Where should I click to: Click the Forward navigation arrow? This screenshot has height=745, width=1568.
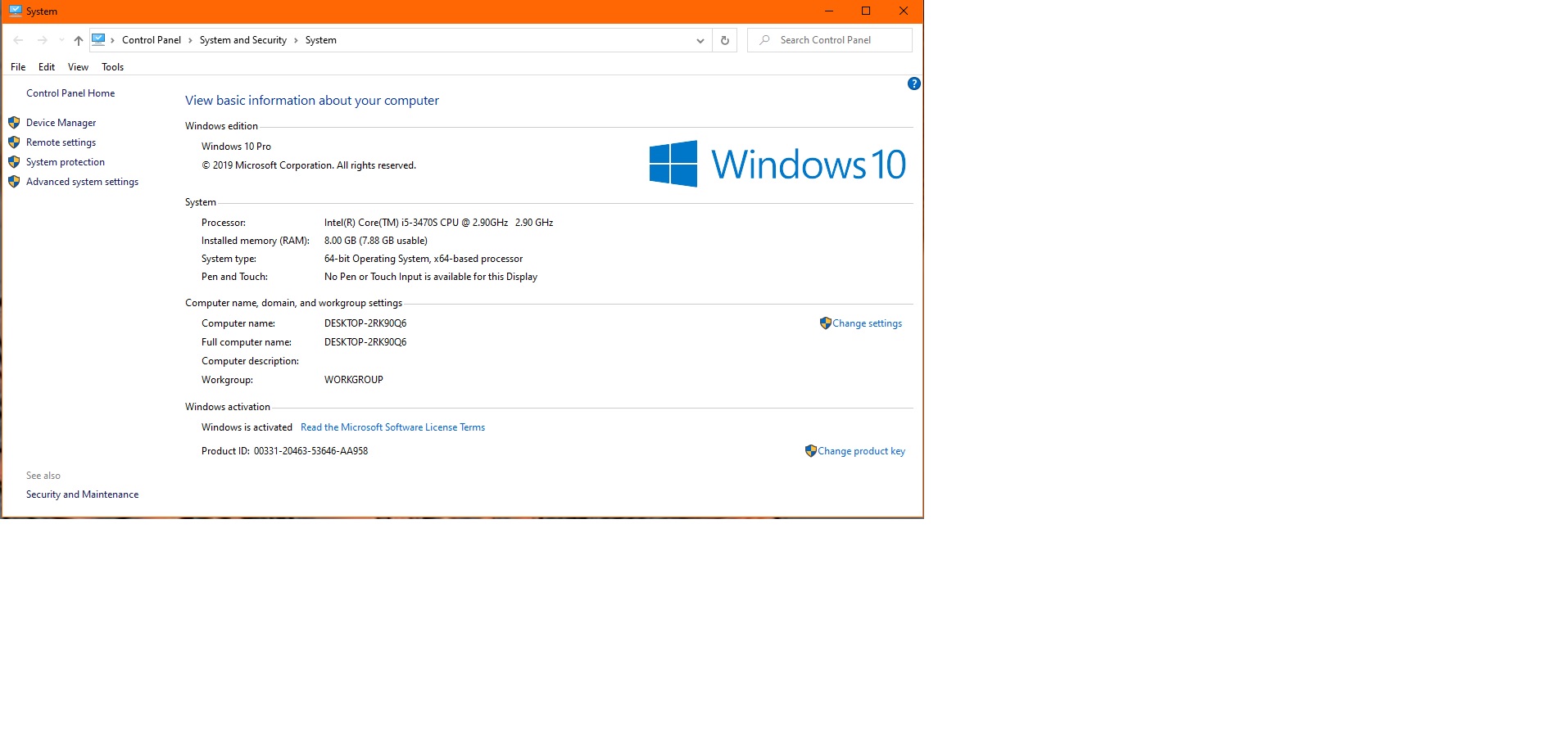(43, 40)
